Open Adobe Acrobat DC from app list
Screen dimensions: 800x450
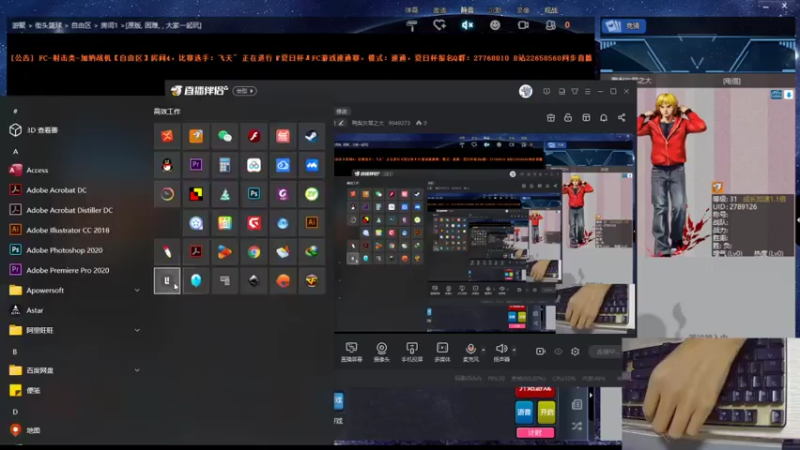point(56,190)
